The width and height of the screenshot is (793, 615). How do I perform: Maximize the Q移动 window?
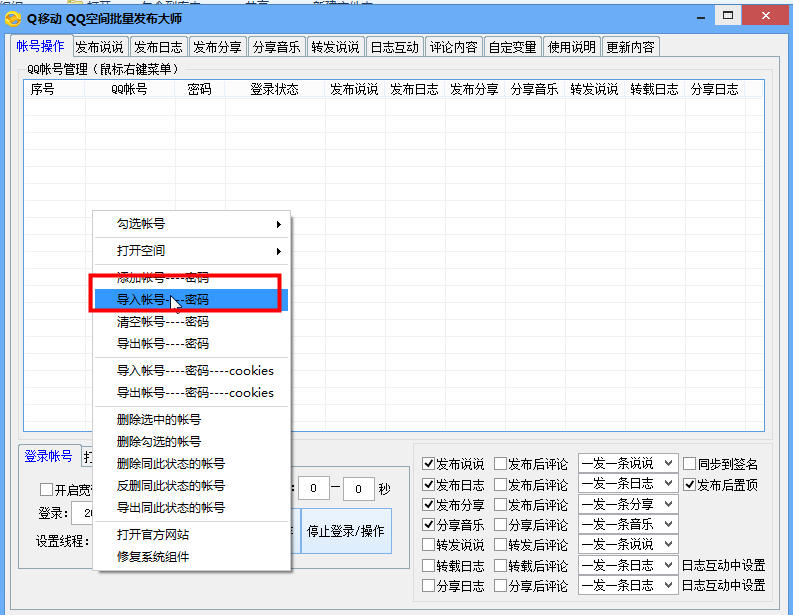[x=728, y=16]
